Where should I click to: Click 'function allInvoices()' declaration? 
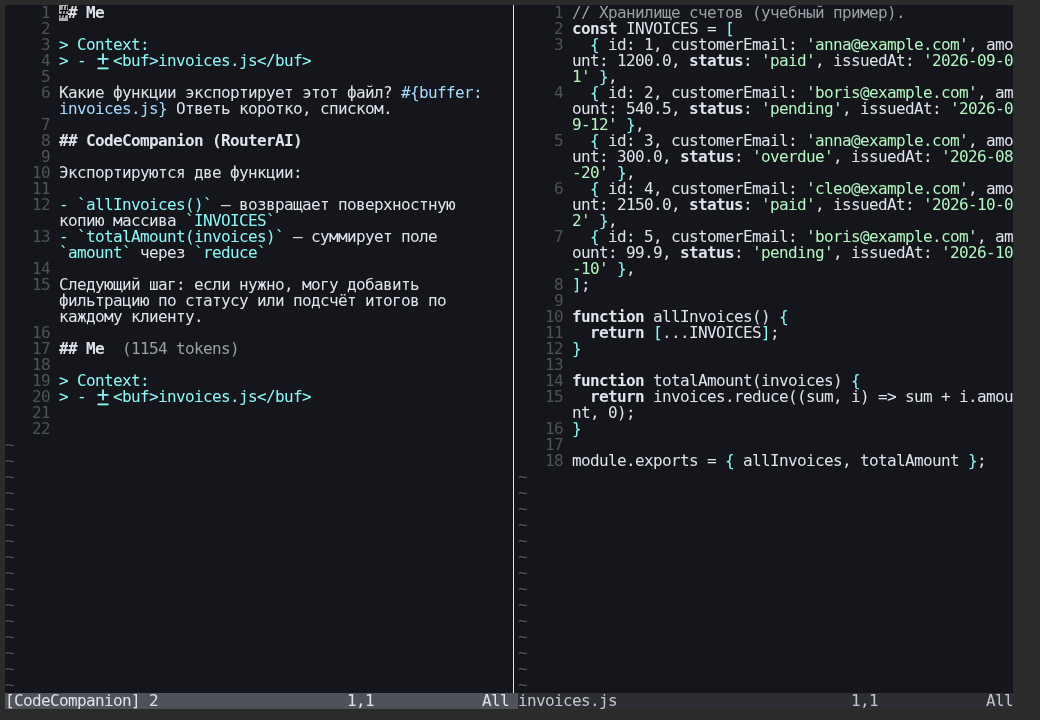tap(671, 317)
